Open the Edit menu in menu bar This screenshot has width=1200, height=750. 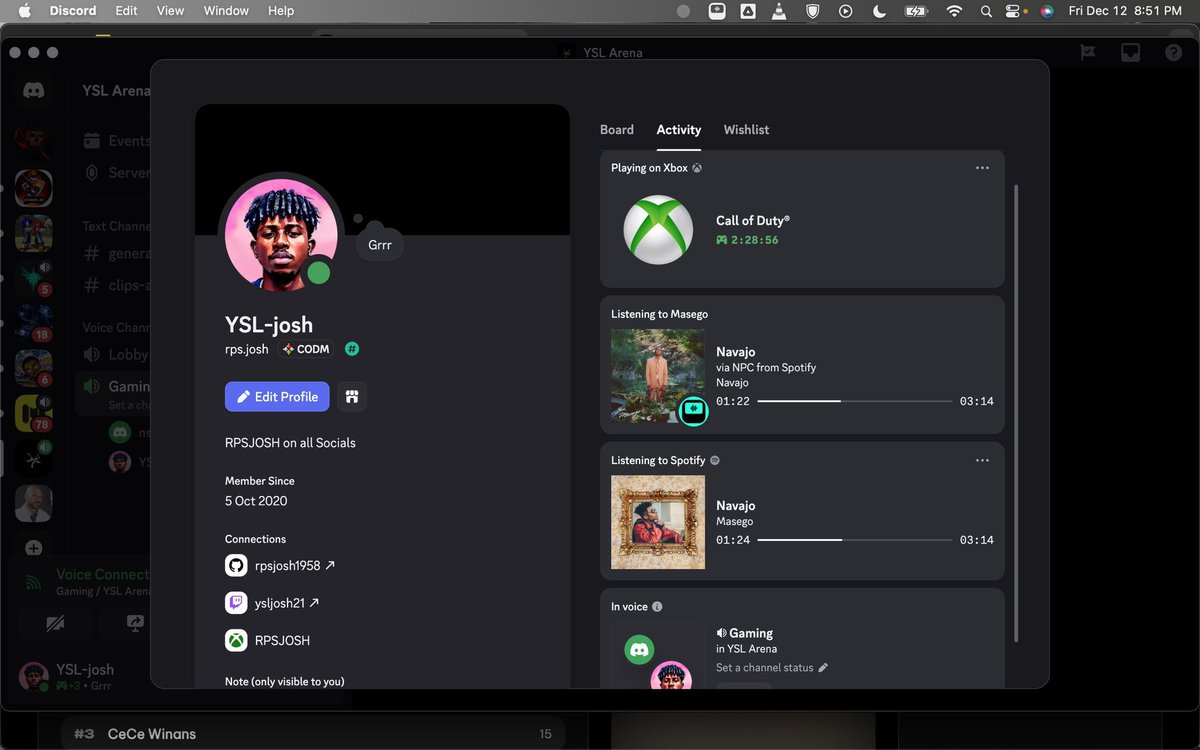[x=126, y=11]
